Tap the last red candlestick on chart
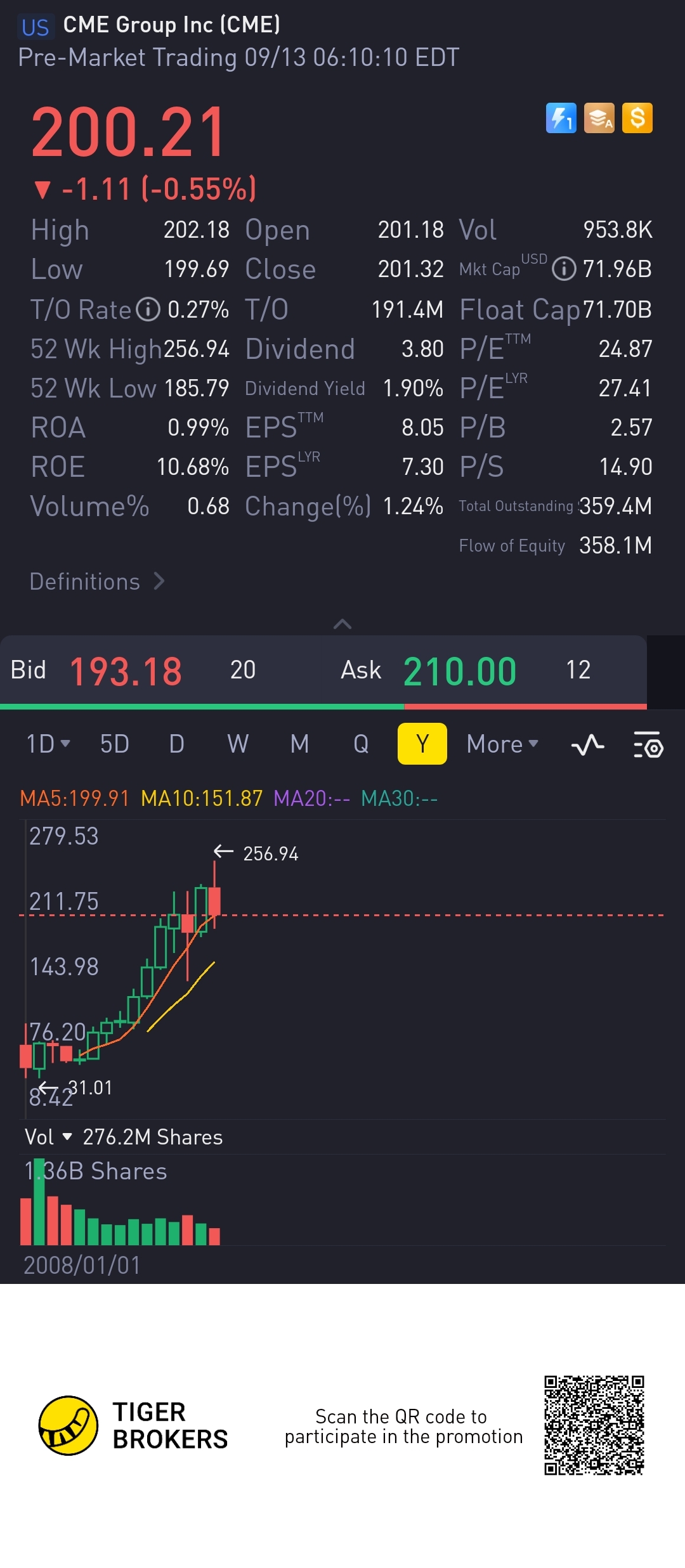Viewport: 685px width, 1568px height. [214, 900]
